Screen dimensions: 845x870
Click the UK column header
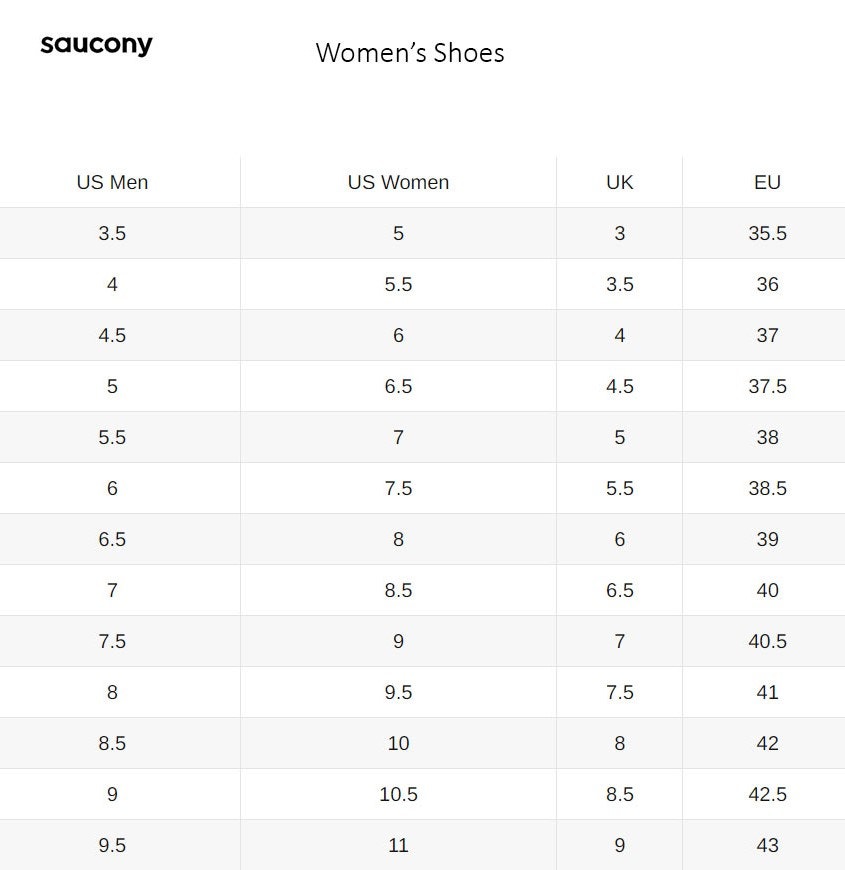tap(620, 182)
